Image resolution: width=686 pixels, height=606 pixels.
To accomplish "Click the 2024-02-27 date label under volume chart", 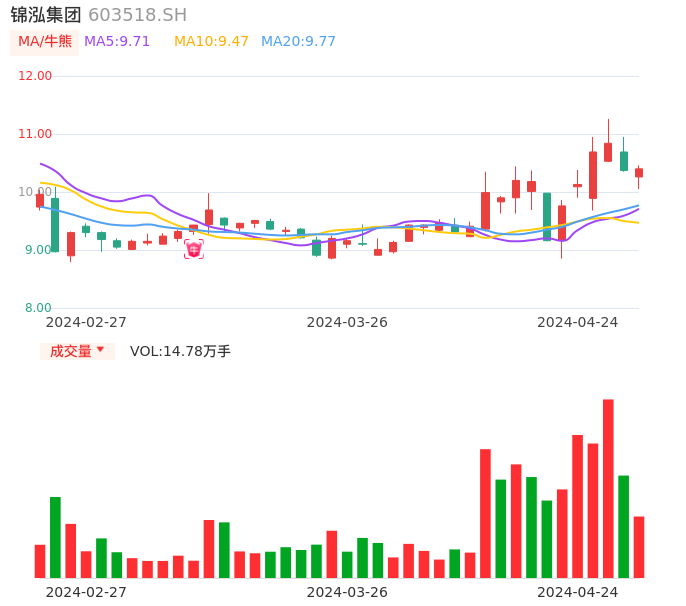I will 86,592.
